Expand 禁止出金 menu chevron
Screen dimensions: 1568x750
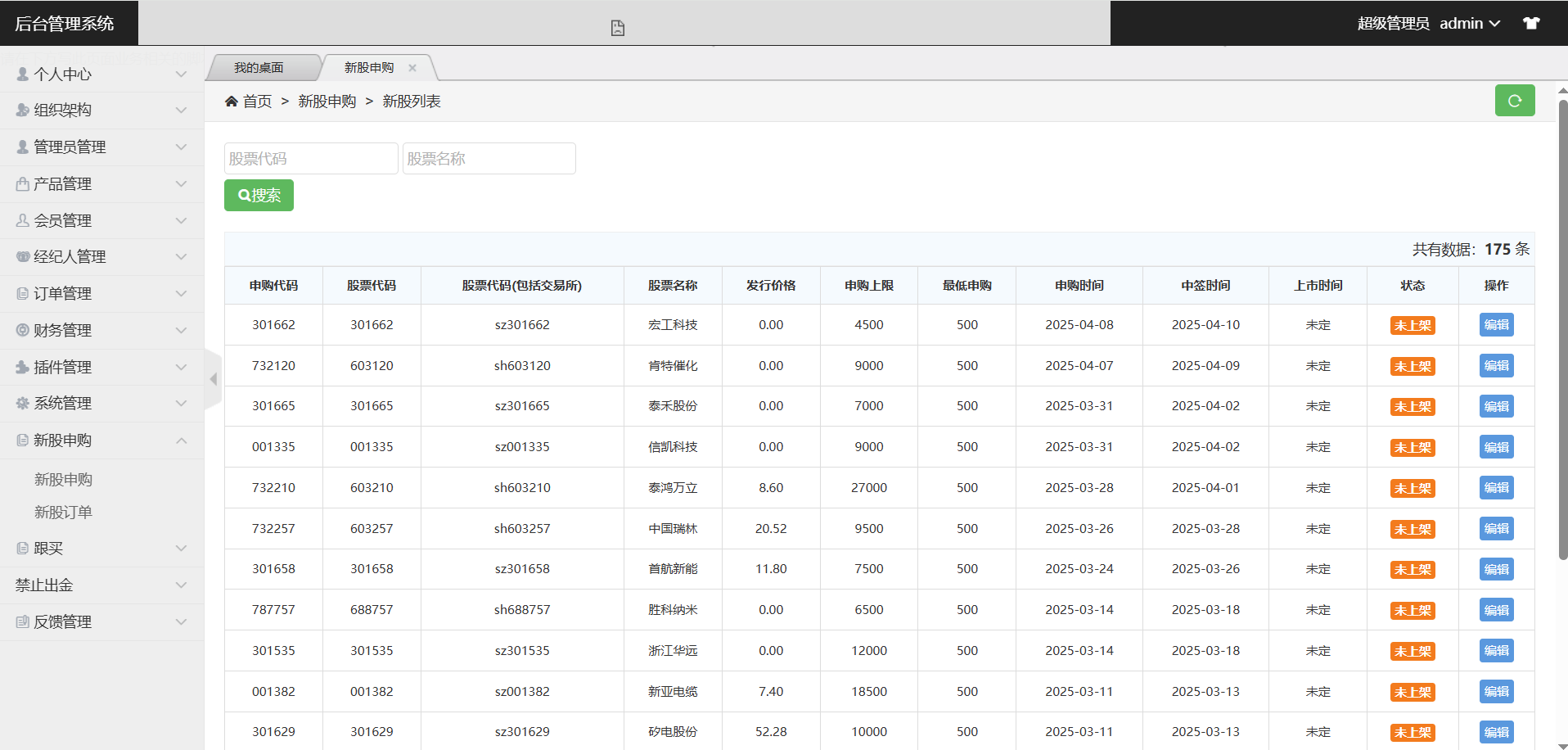[x=181, y=585]
